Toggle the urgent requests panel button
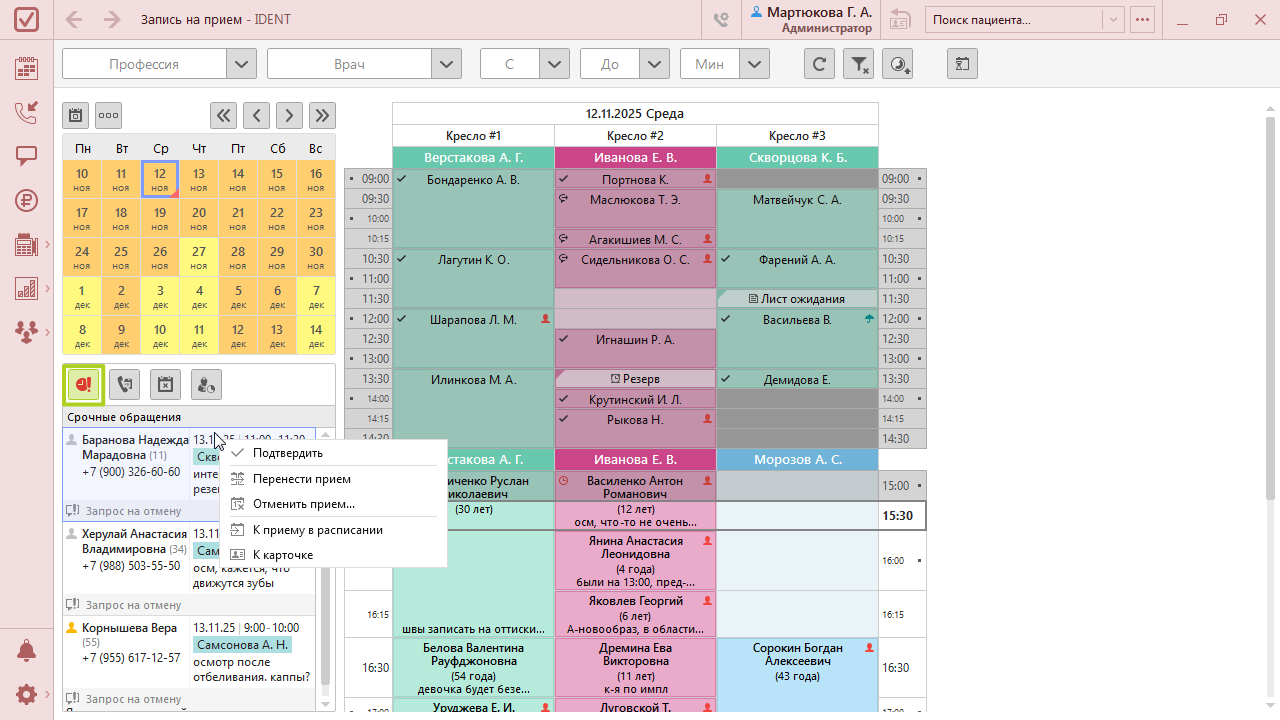1280x720 pixels. coord(84,384)
